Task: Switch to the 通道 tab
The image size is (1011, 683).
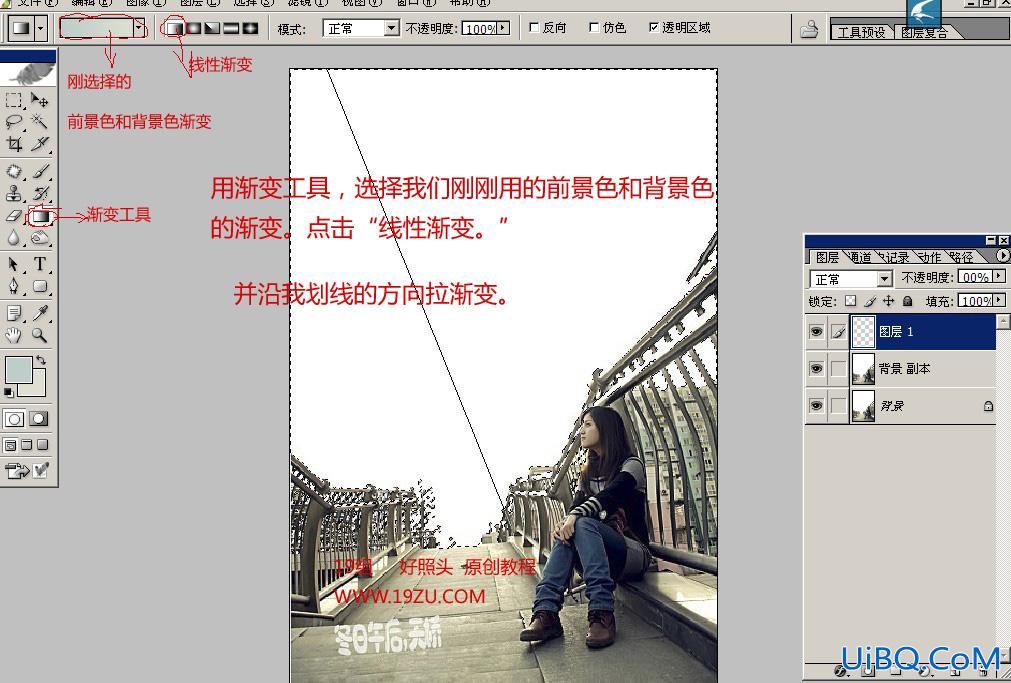Action: tap(861, 257)
